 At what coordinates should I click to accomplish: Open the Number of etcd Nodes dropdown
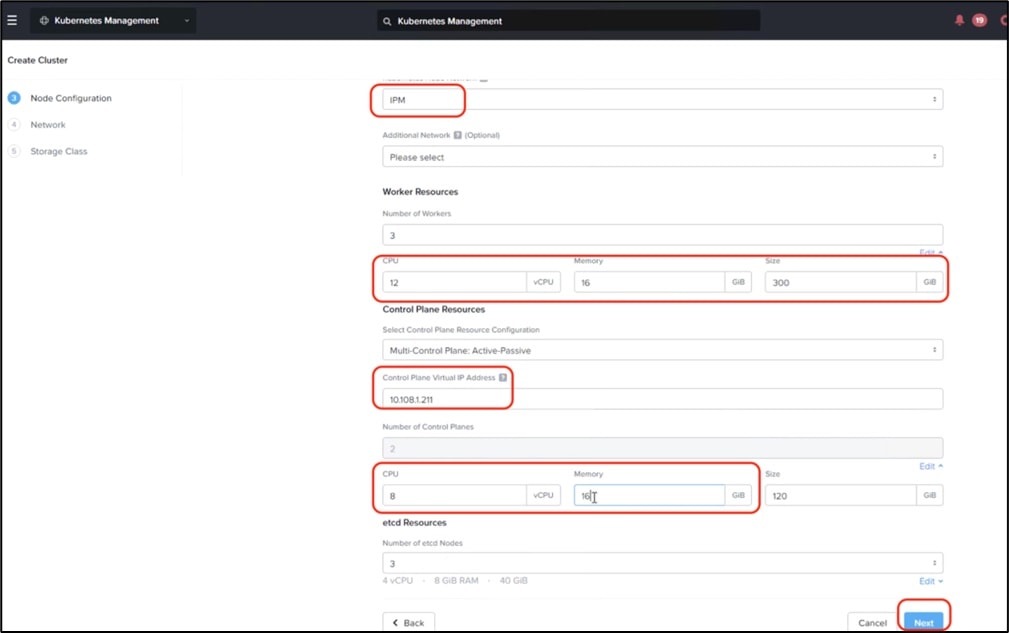point(663,563)
